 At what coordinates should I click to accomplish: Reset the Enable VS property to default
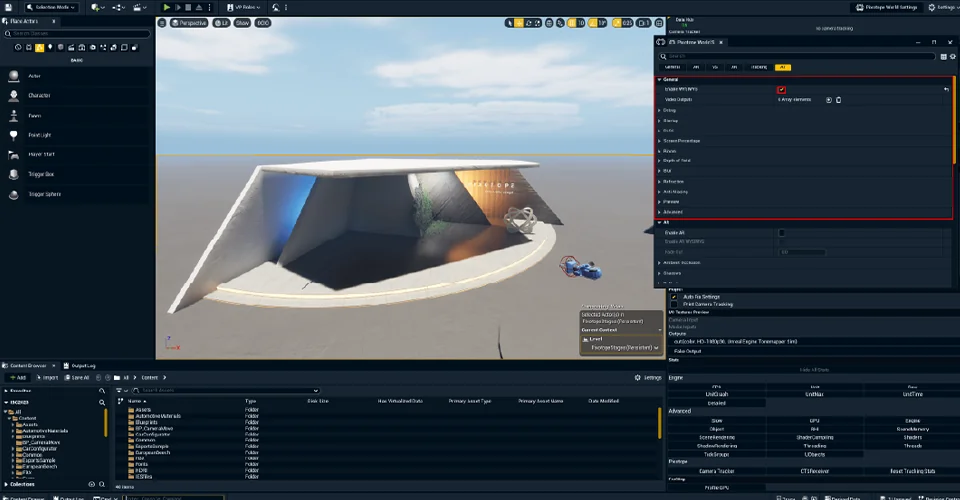[x=945, y=89]
